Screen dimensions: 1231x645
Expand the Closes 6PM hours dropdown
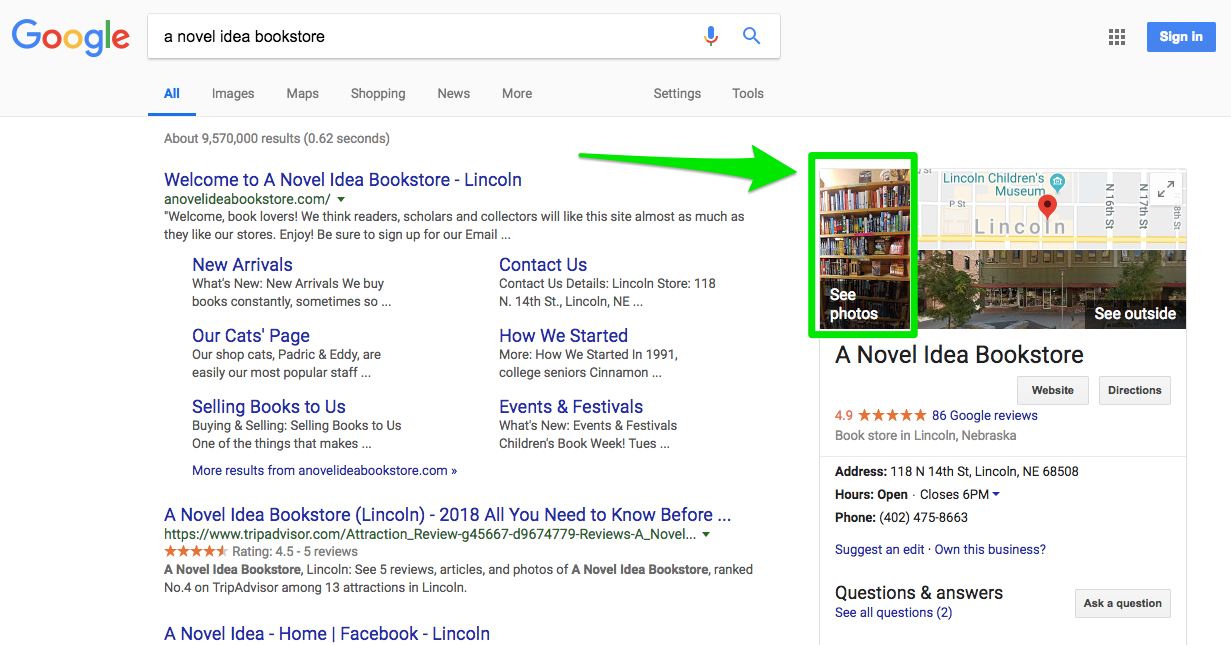996,494
